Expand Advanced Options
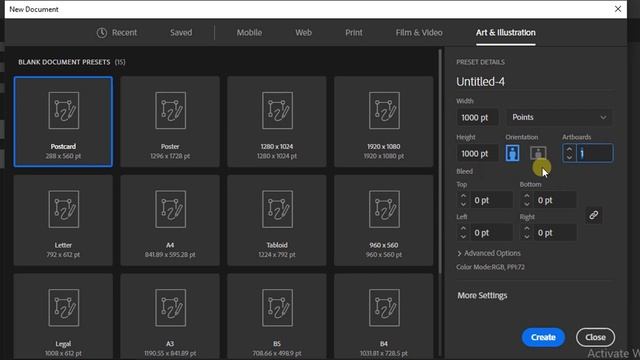The image size is (640, 360). click(489, 253)
